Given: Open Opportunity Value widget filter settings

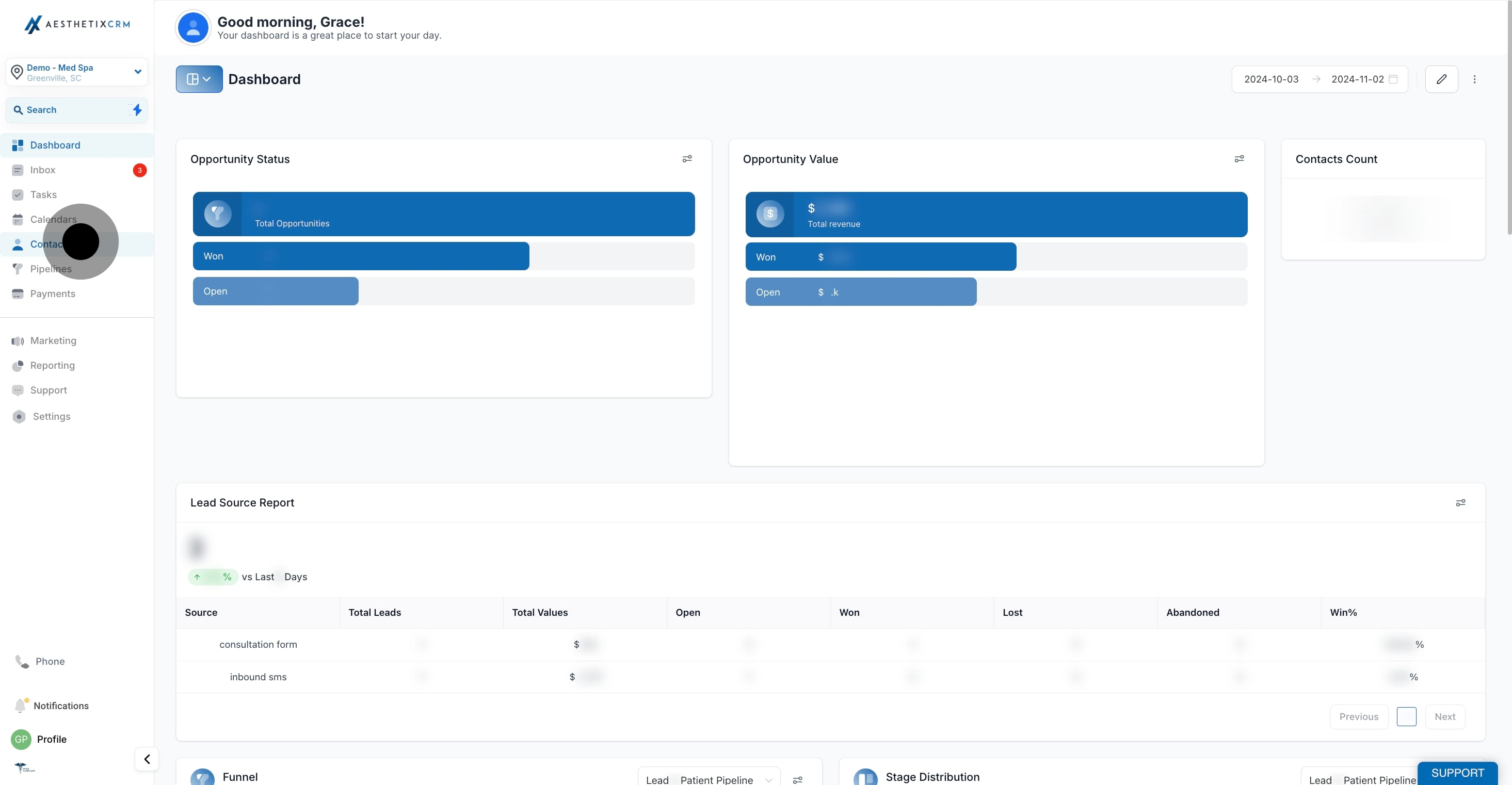Looking at the screenshot, I should (1239, 159).
